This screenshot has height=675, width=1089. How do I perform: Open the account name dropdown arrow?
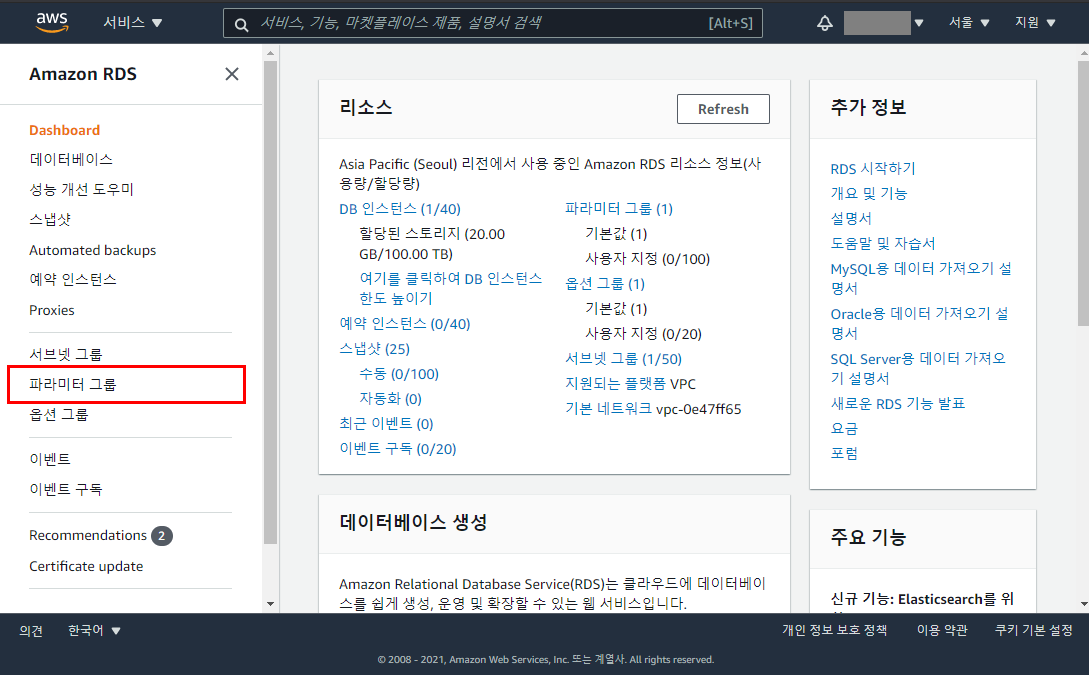[x=919, y=23]
